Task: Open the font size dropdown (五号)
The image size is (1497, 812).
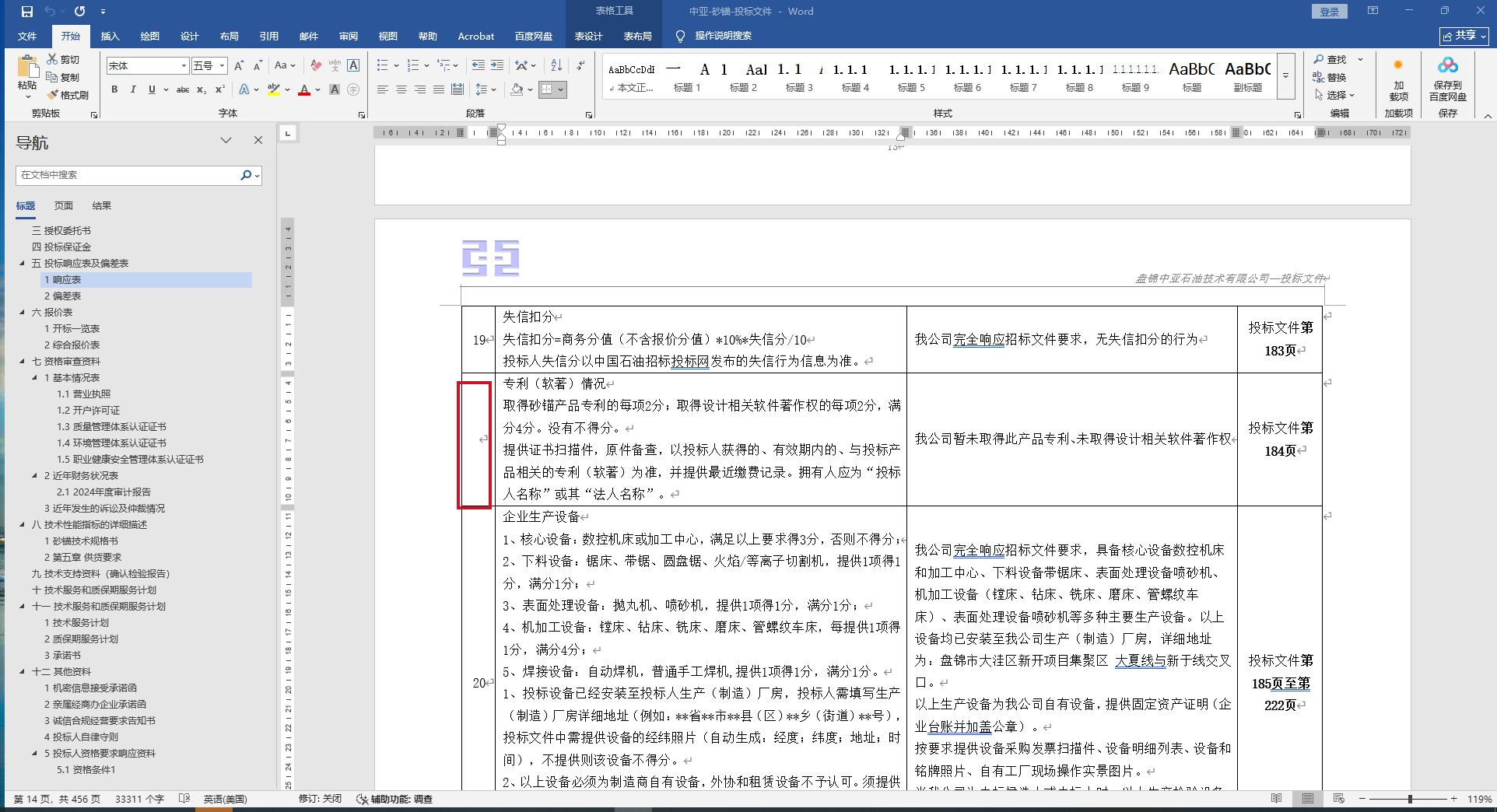Action: pyautogui.click(x=223, y=66)
